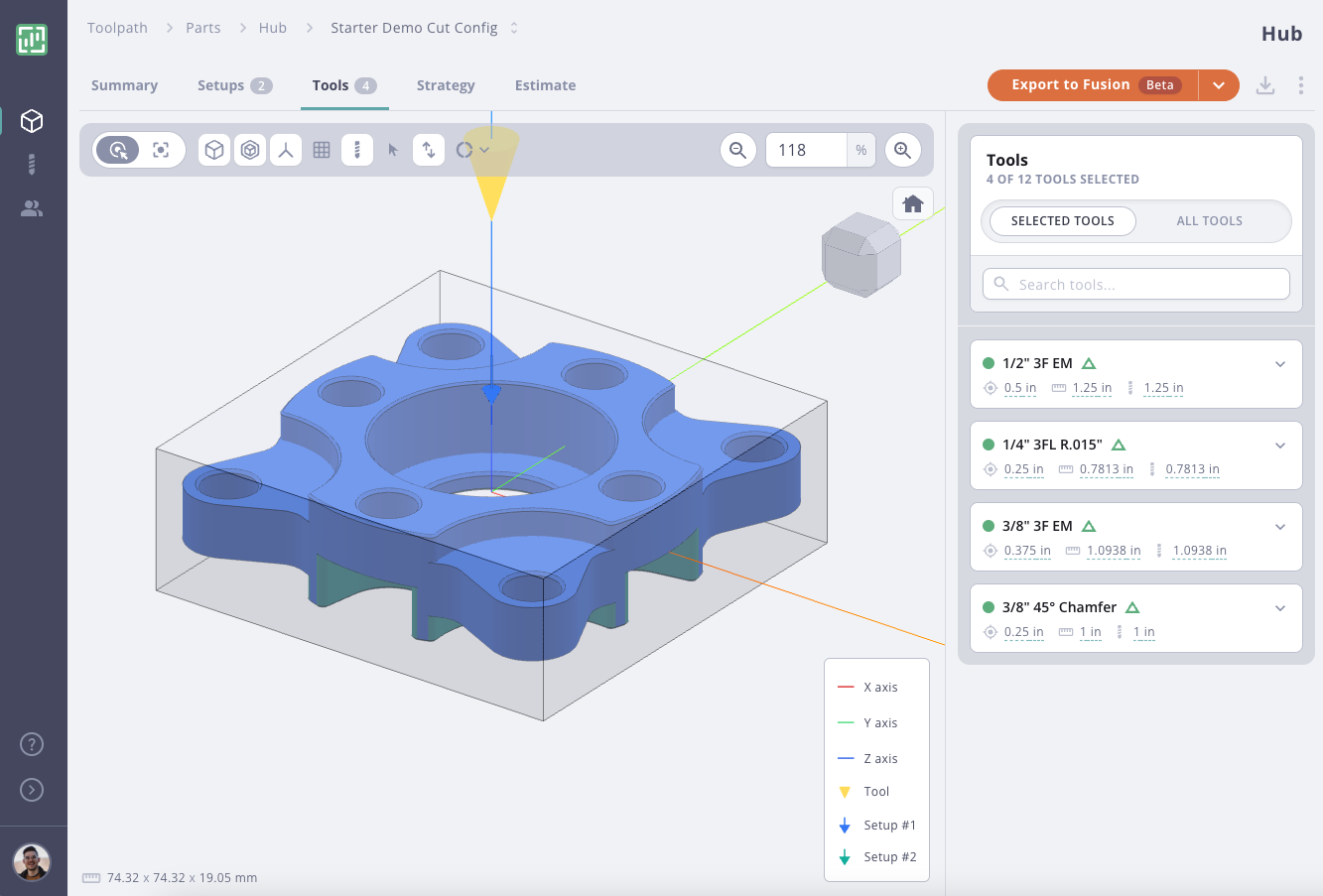Image resolution: width=1323 pixels, height=896 pixels.
Task: Click the Export to Fusion button
Action: [x=1073, y=85]
